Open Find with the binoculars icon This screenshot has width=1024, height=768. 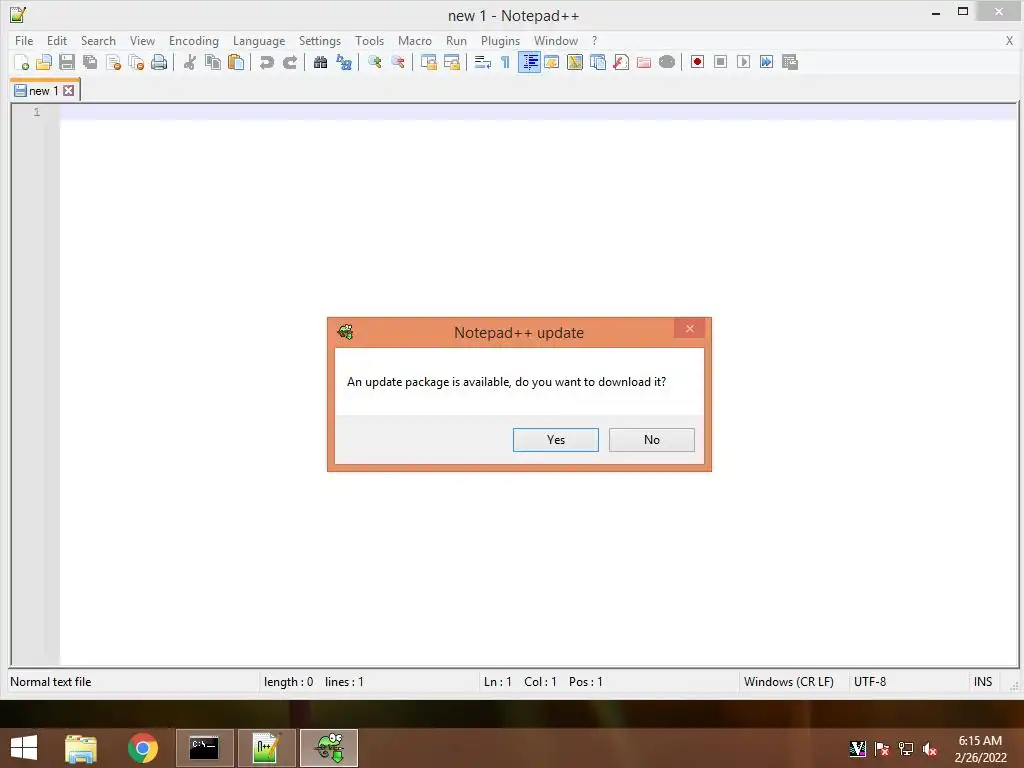320,62
